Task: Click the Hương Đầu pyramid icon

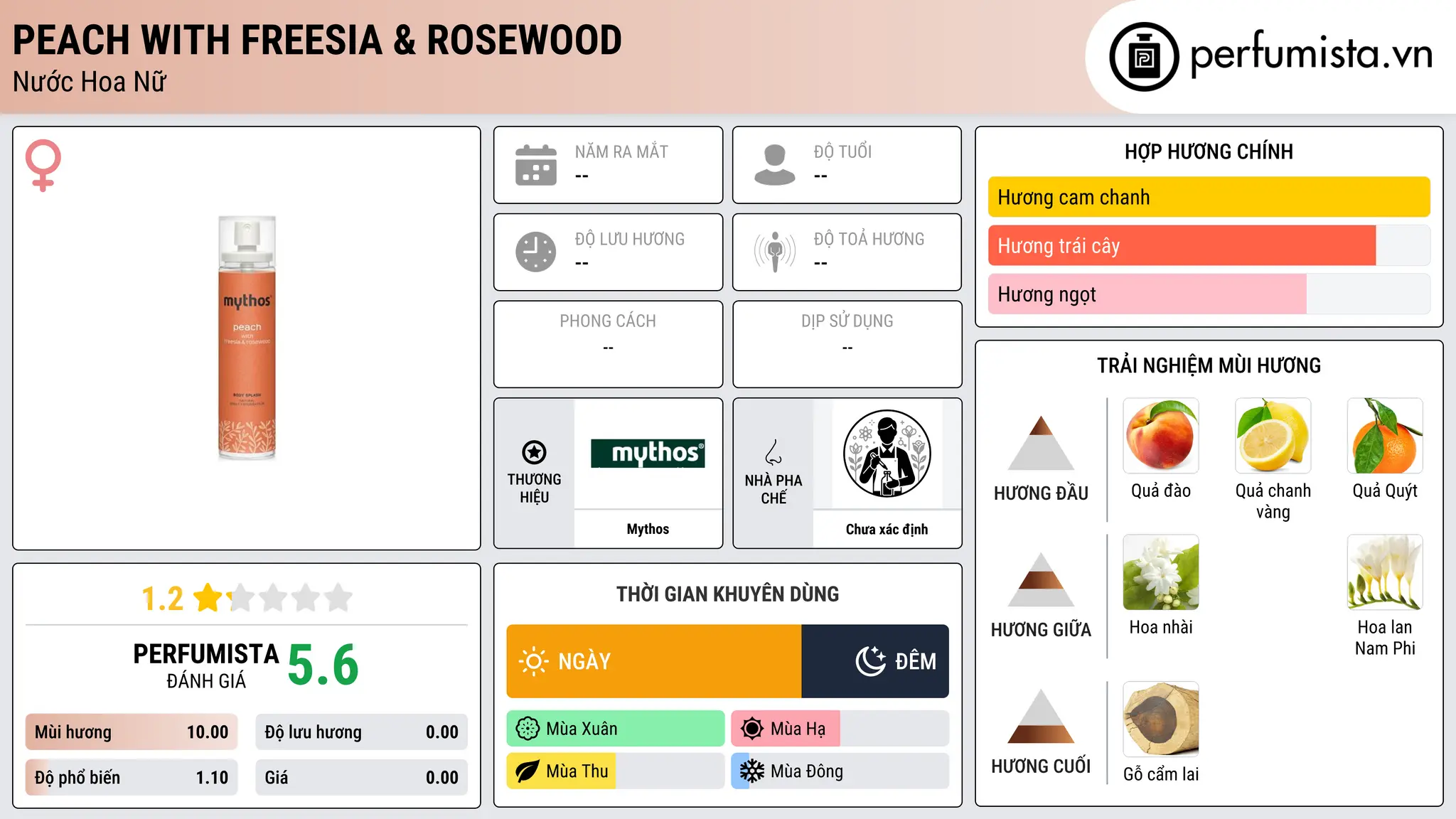Action: tap(1041, 443)
